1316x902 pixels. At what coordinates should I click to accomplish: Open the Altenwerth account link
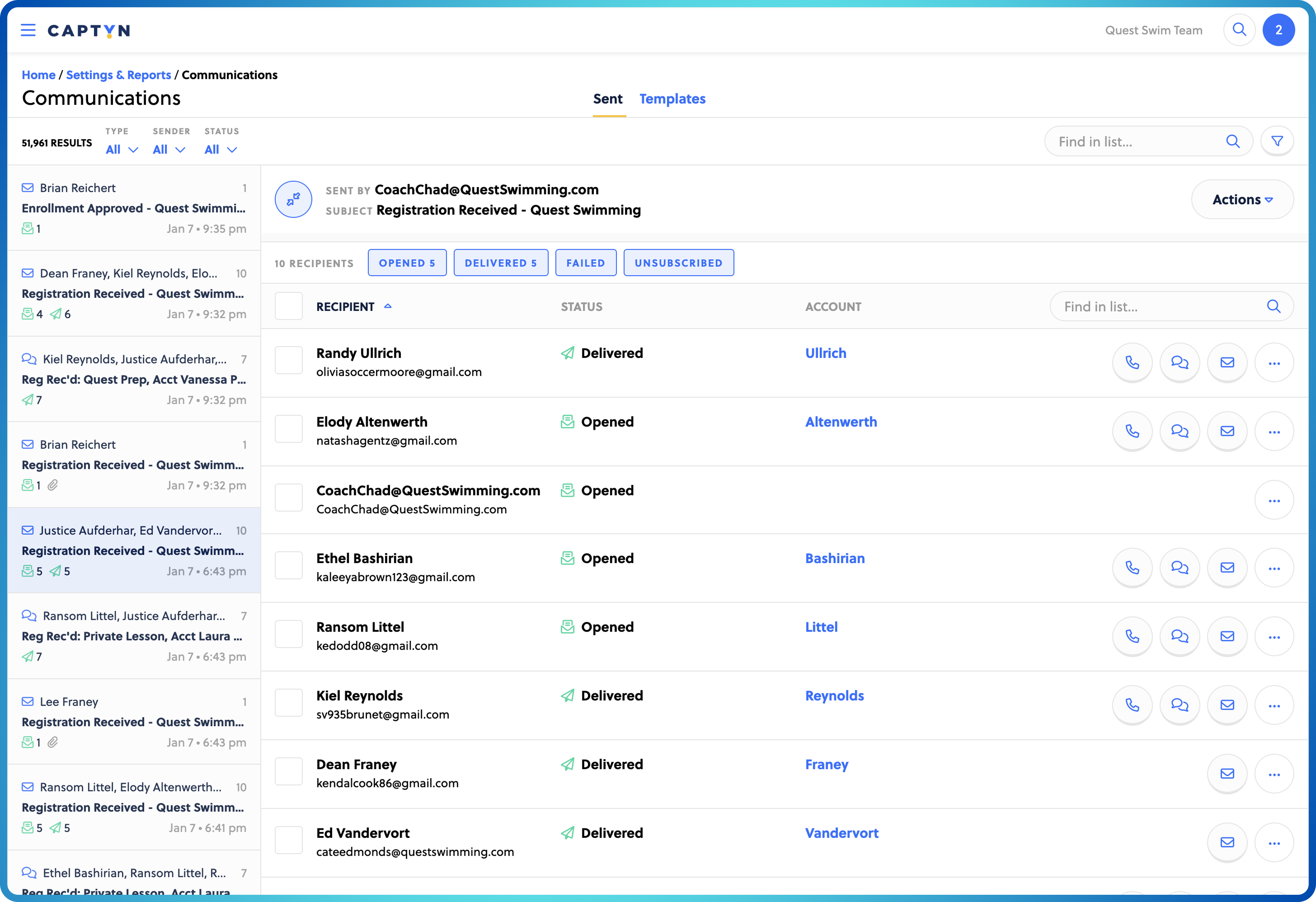coord(841,421)
